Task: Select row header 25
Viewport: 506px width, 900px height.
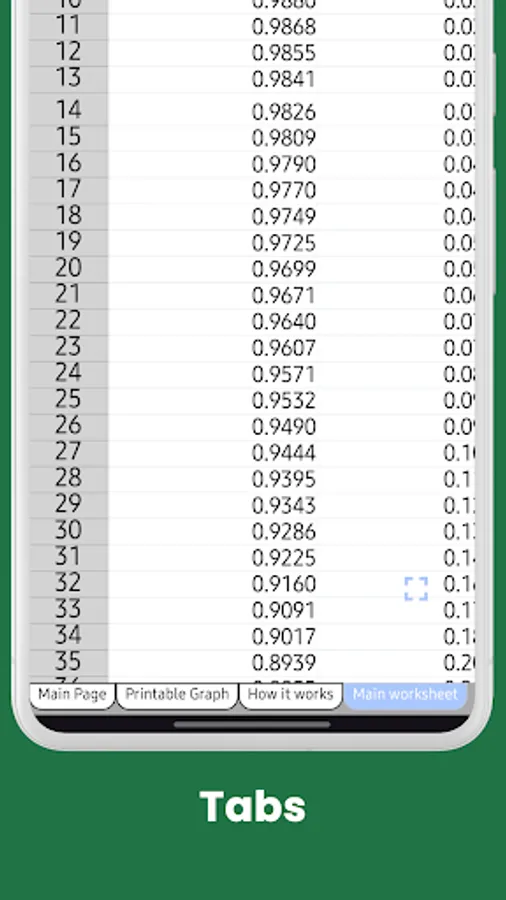Action: (x=68, y=401)
